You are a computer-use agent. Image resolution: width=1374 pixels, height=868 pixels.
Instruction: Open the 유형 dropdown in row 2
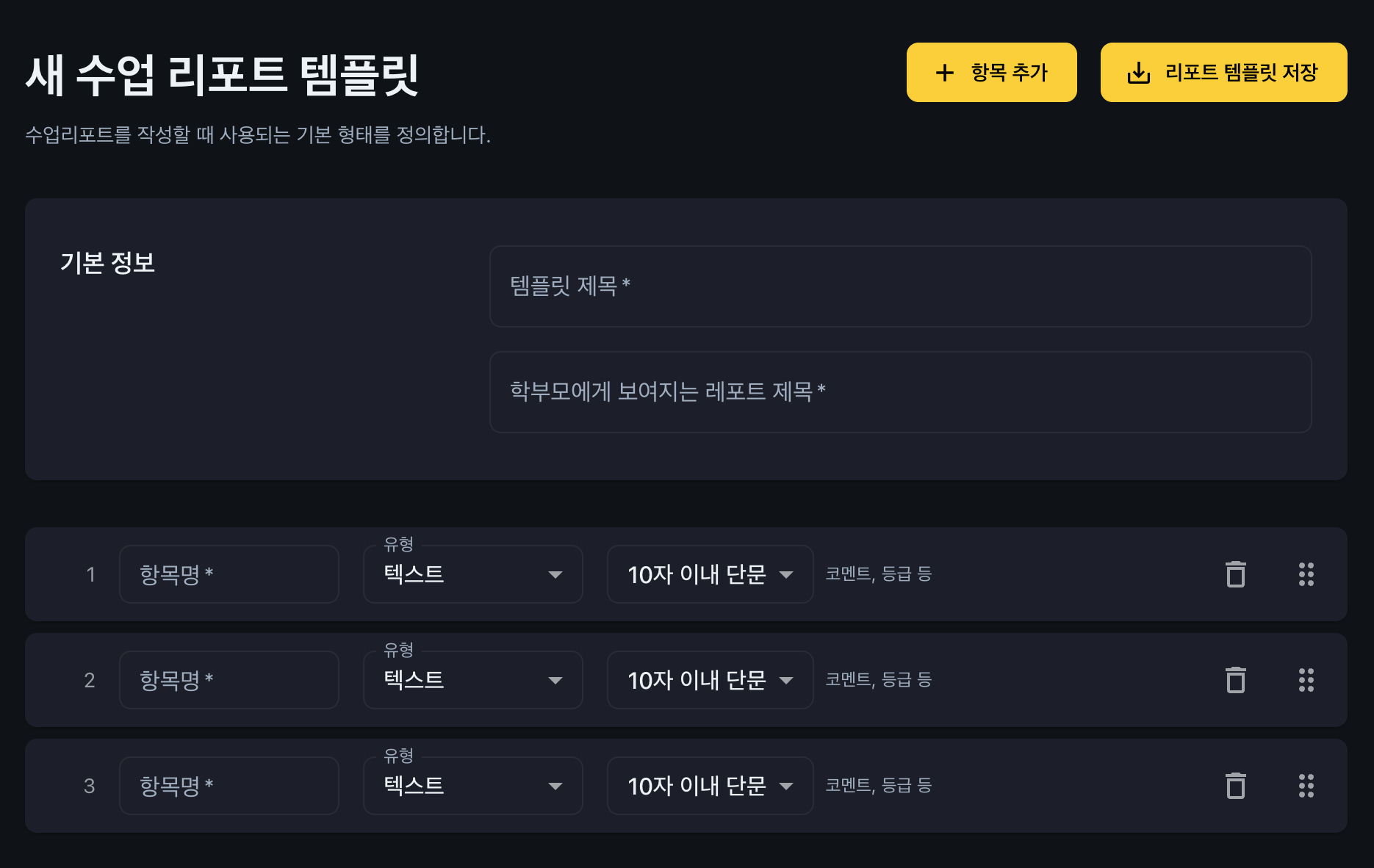[x=472, y=680]
